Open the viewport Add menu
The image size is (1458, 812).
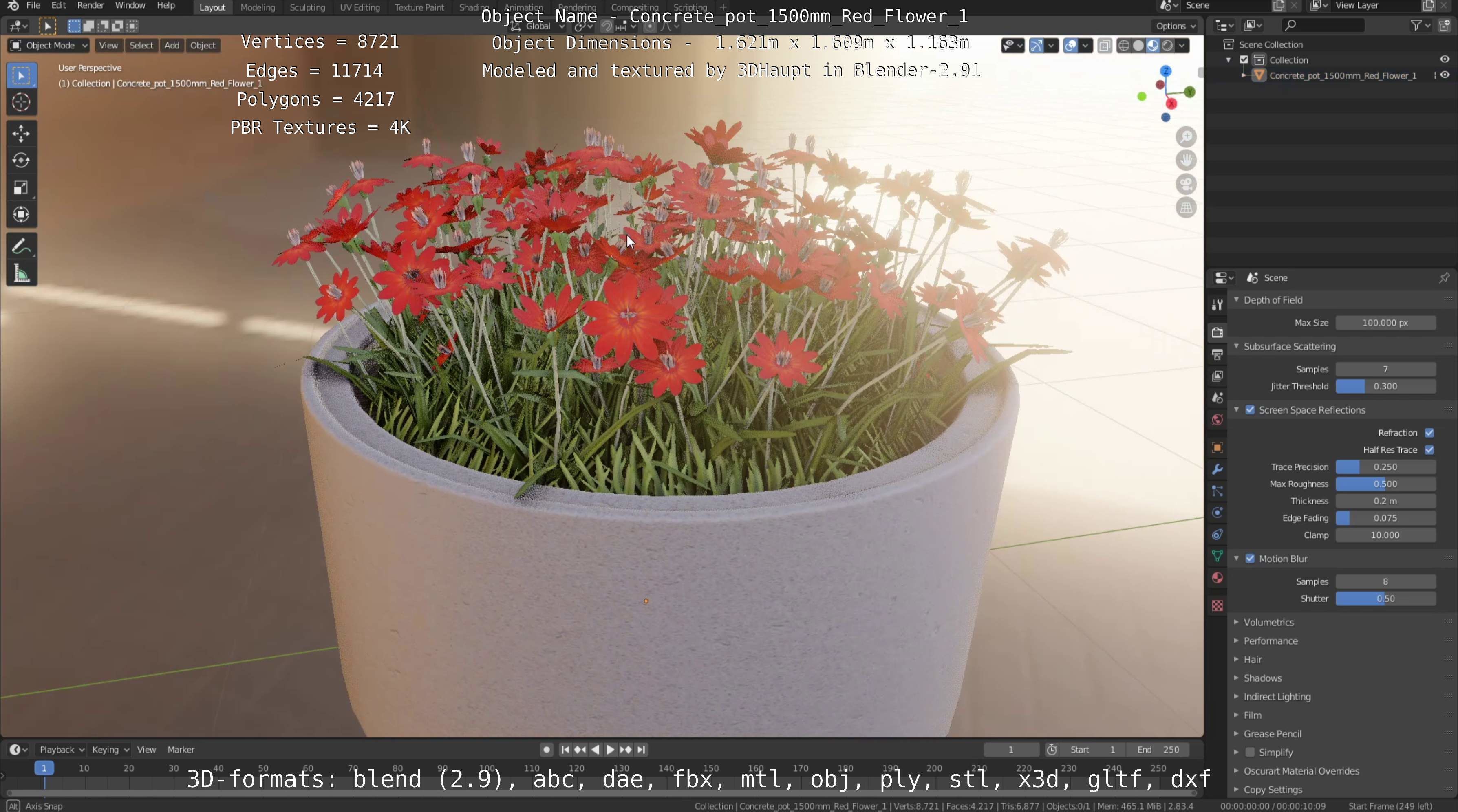coord(172,46)
